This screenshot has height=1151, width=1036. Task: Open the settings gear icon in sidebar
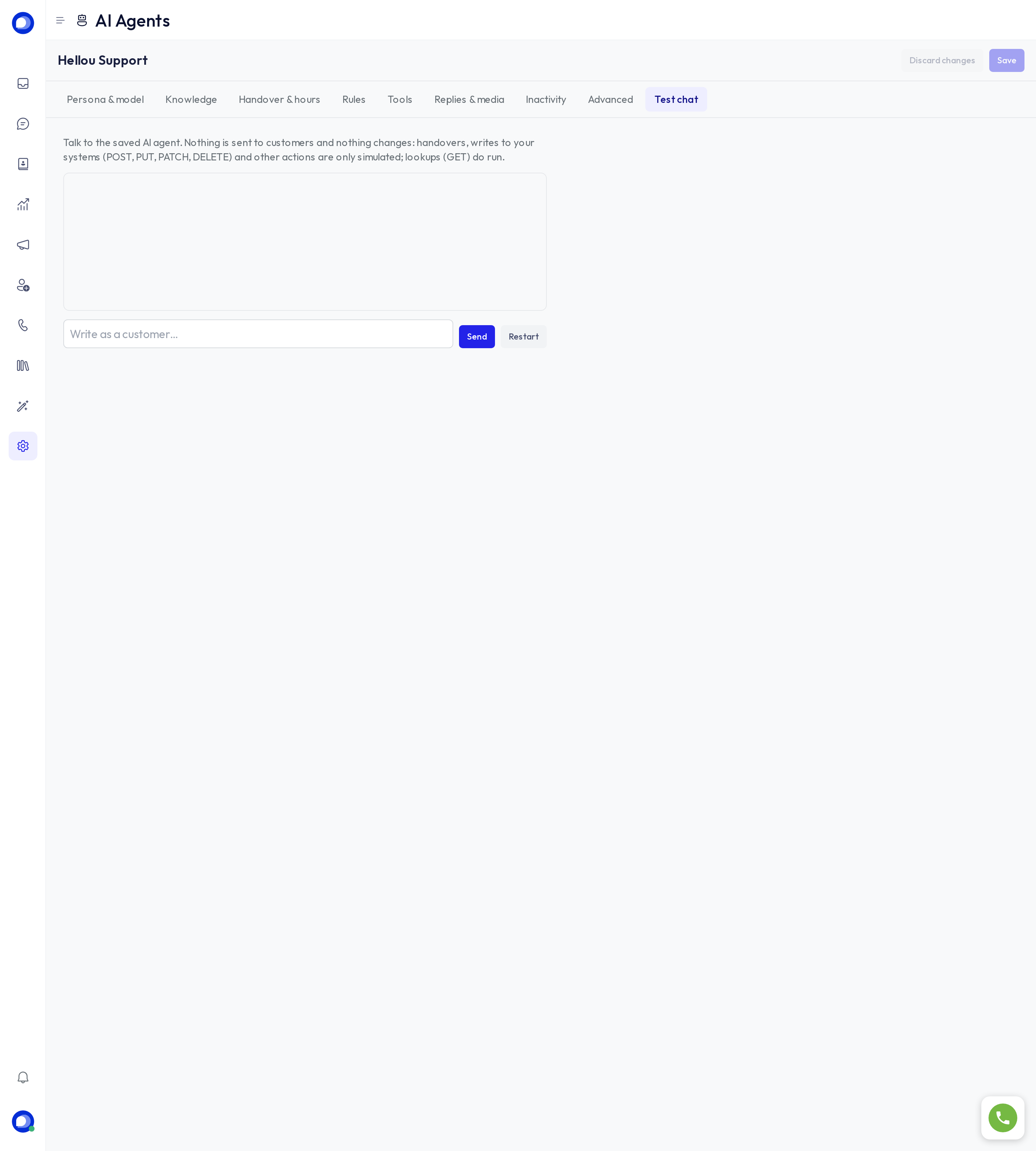click(23, 446)
